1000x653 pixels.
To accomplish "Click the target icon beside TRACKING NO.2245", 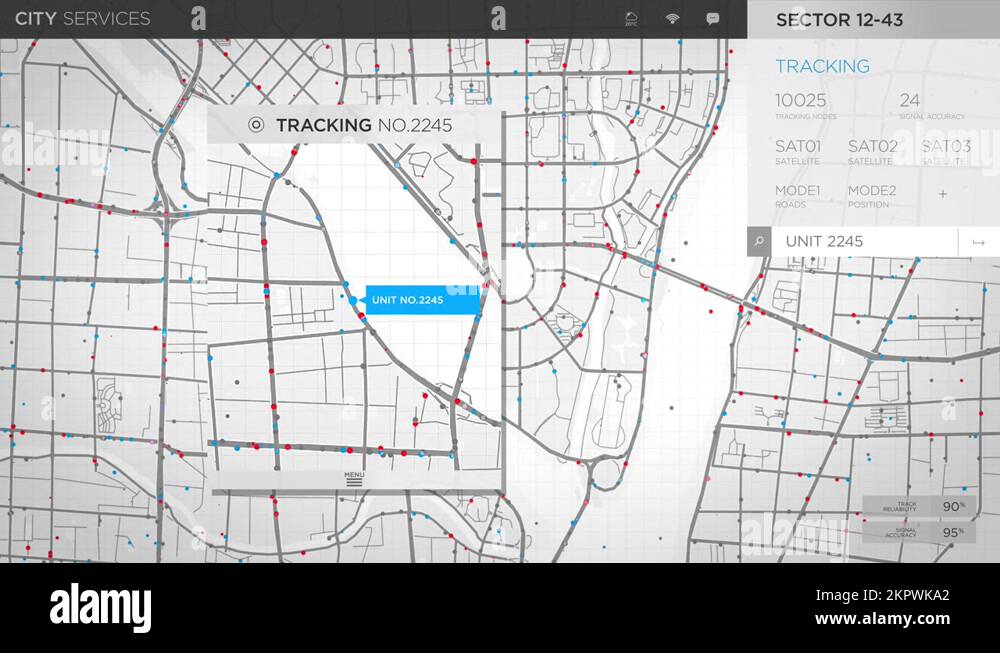I will 256,125.
